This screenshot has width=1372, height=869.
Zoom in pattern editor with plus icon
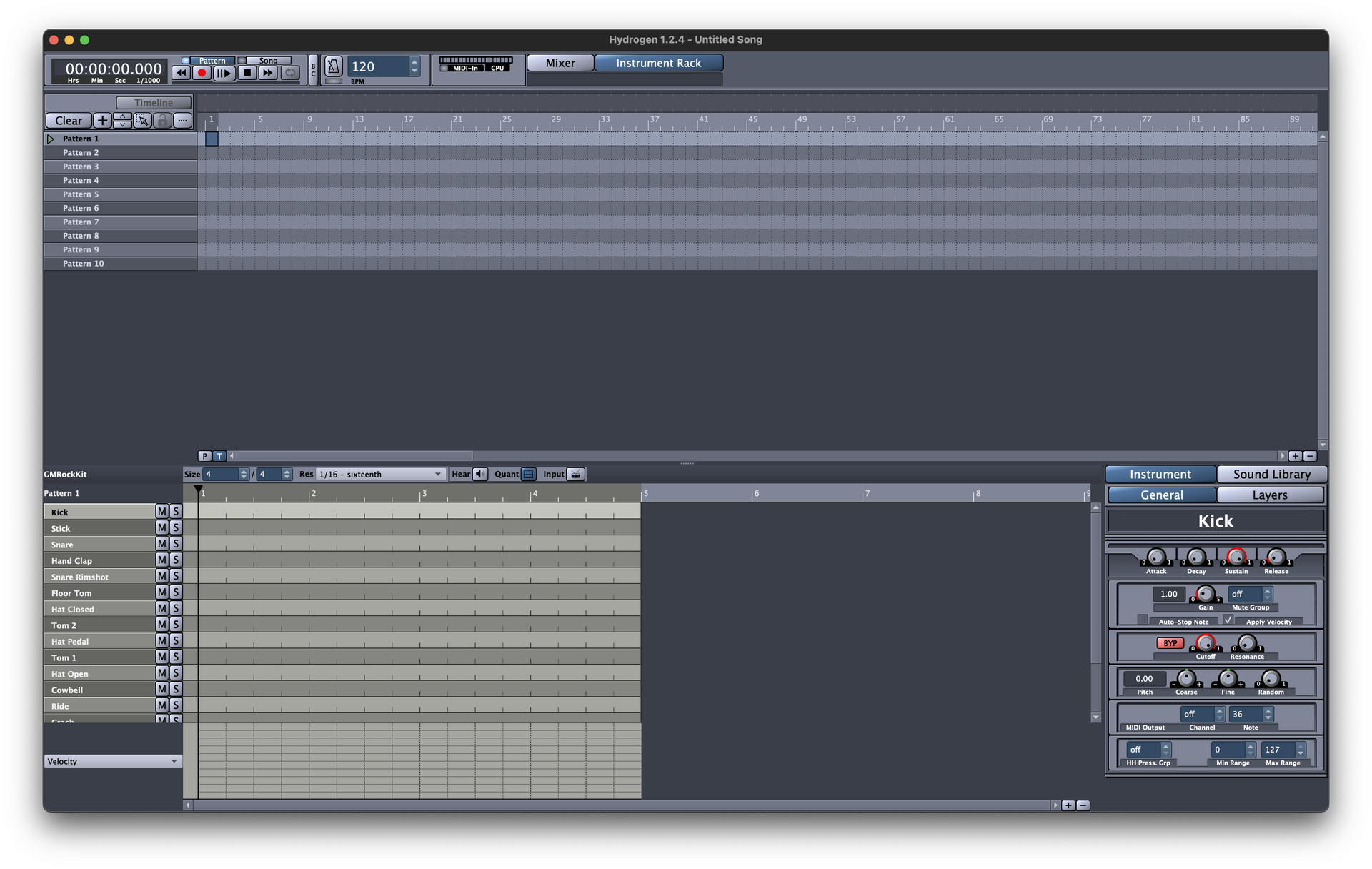[1068, 805]
